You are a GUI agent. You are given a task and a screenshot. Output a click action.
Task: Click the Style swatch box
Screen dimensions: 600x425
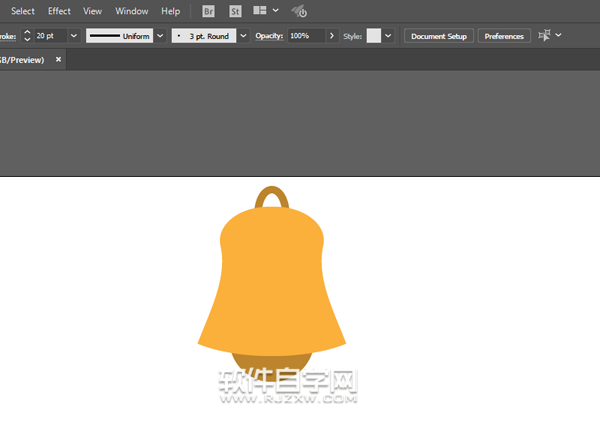pyautogui.click(x=374, y=36)
